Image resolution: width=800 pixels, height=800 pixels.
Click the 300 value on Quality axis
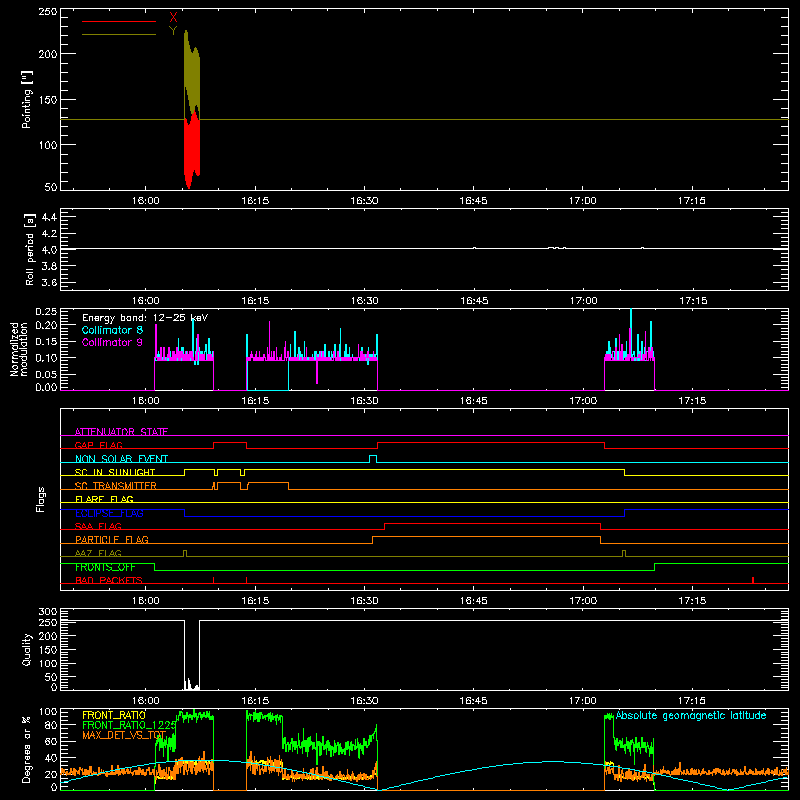click(48, 612)
